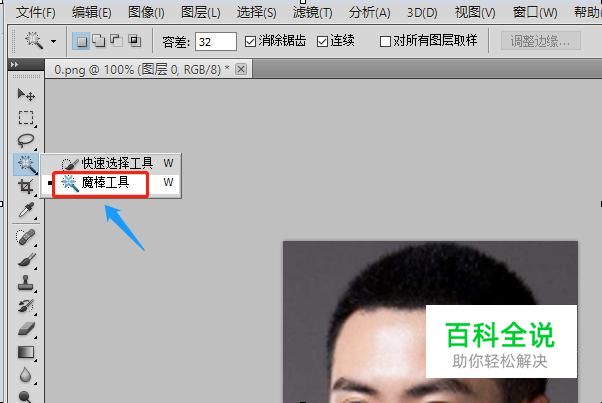Screen dimensions: 602x403
Task: Choose Add to selection mode icon
Action: click(x=99, y=41)
